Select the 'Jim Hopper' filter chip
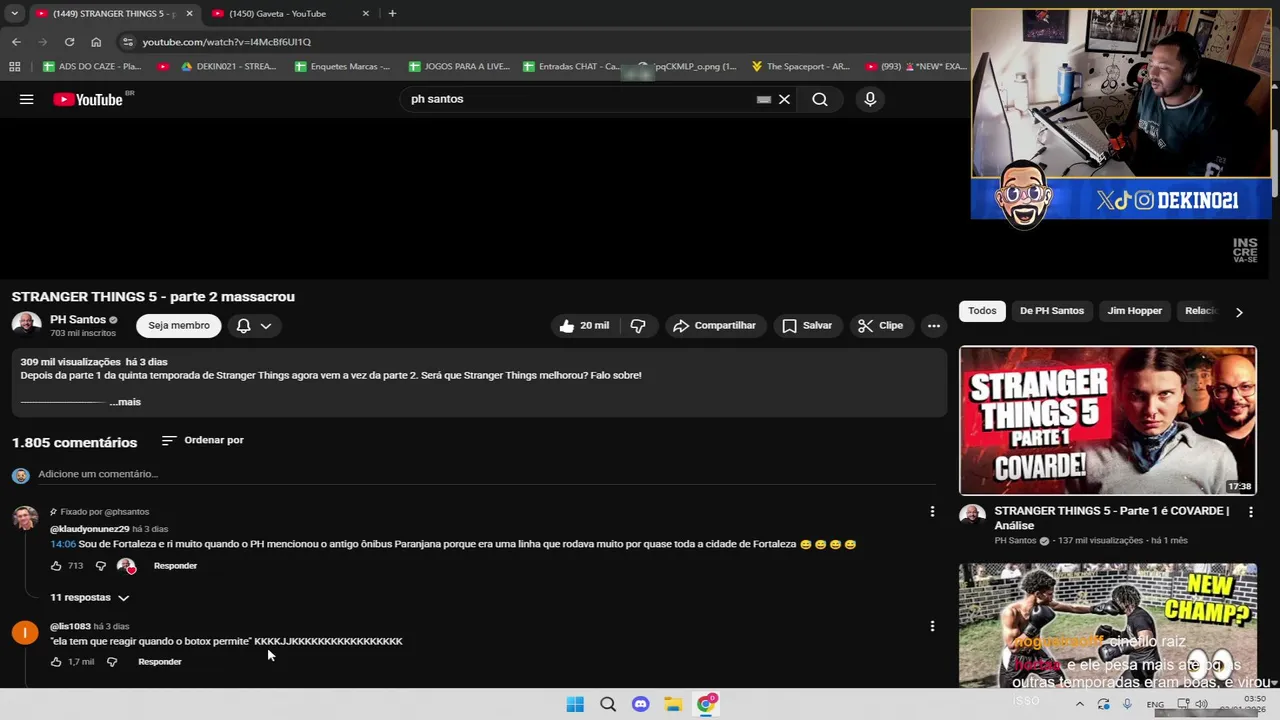Screen dimensions: 1280x720 point(1135,311)
